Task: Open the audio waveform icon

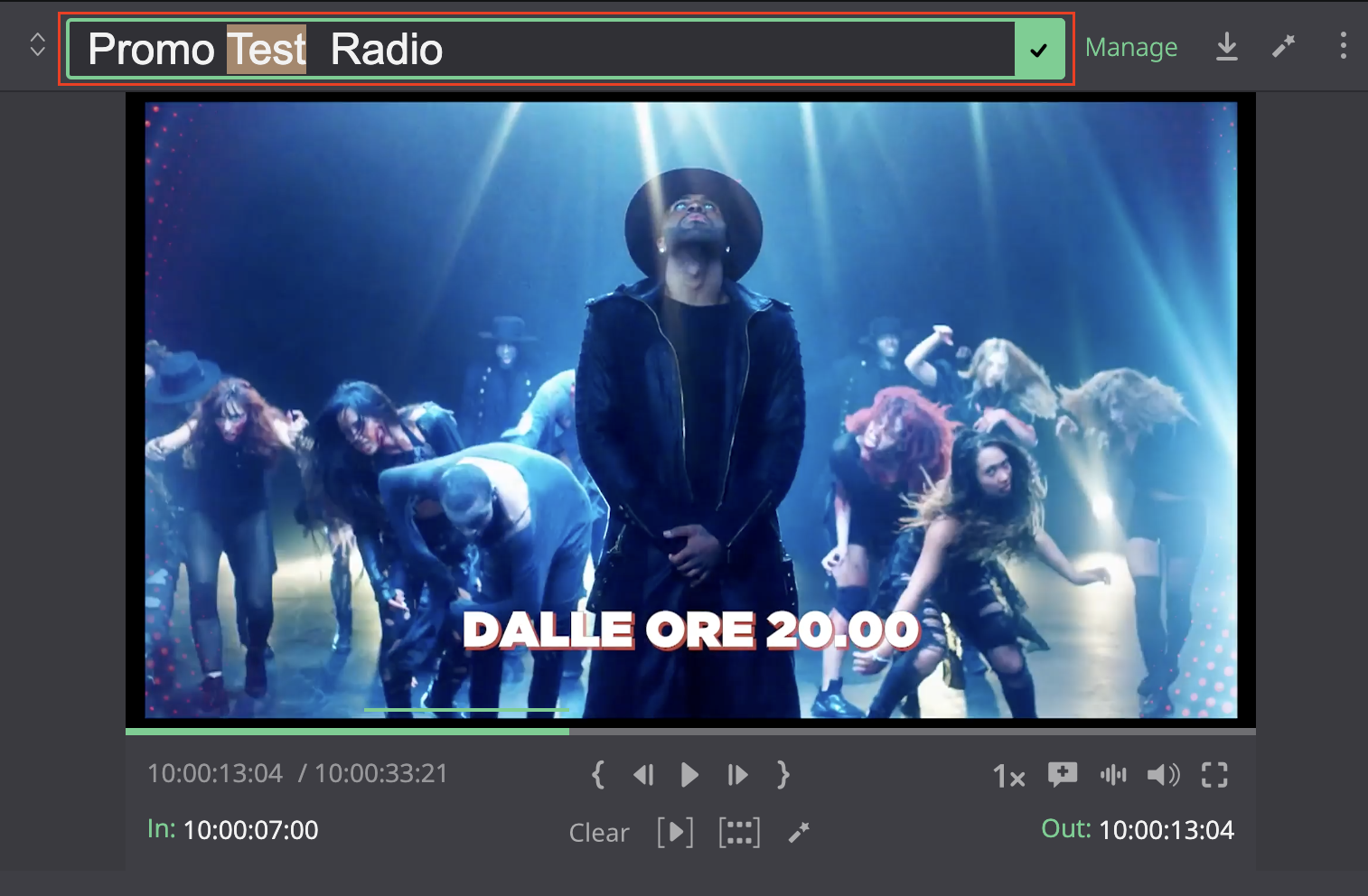Action: [x=1113, y=774]
